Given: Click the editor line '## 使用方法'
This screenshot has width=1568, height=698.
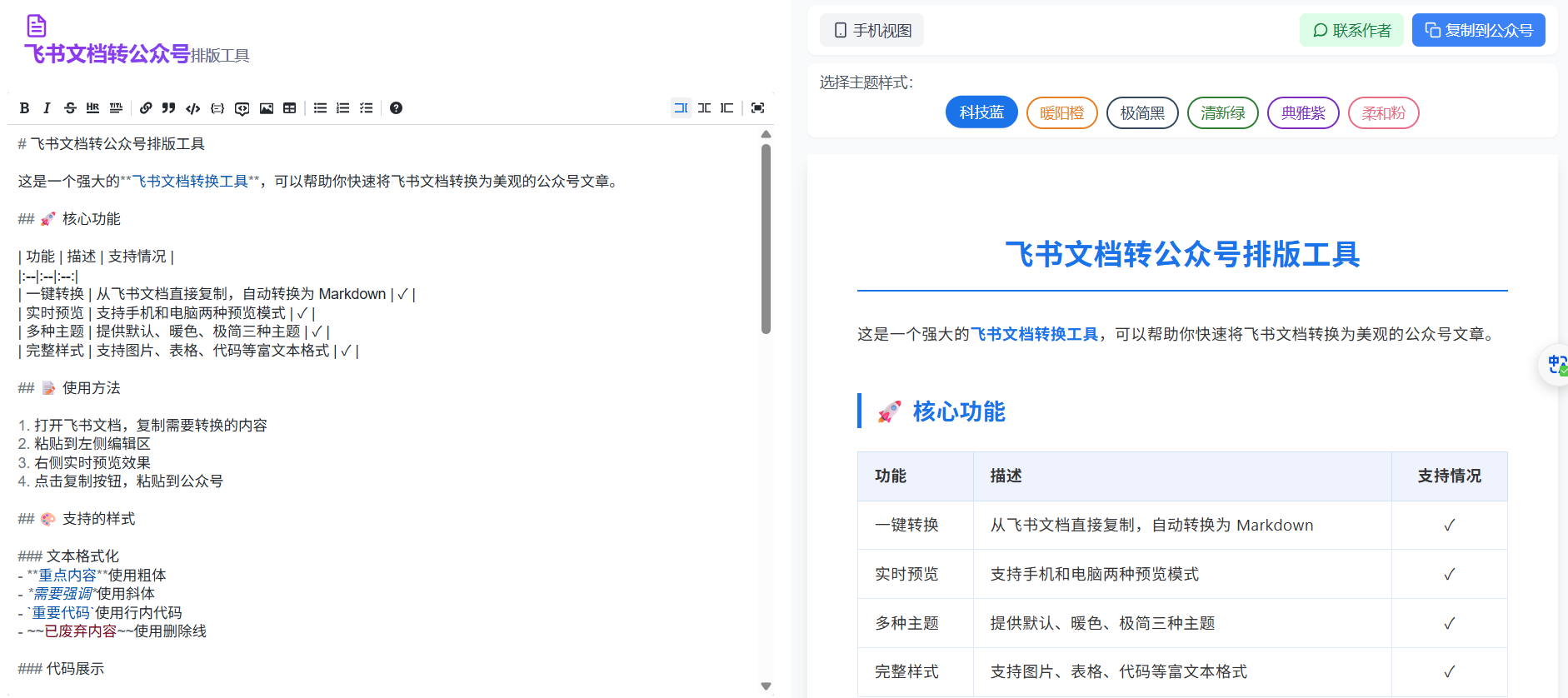Looking at the screenshot, I should [70, 388].
